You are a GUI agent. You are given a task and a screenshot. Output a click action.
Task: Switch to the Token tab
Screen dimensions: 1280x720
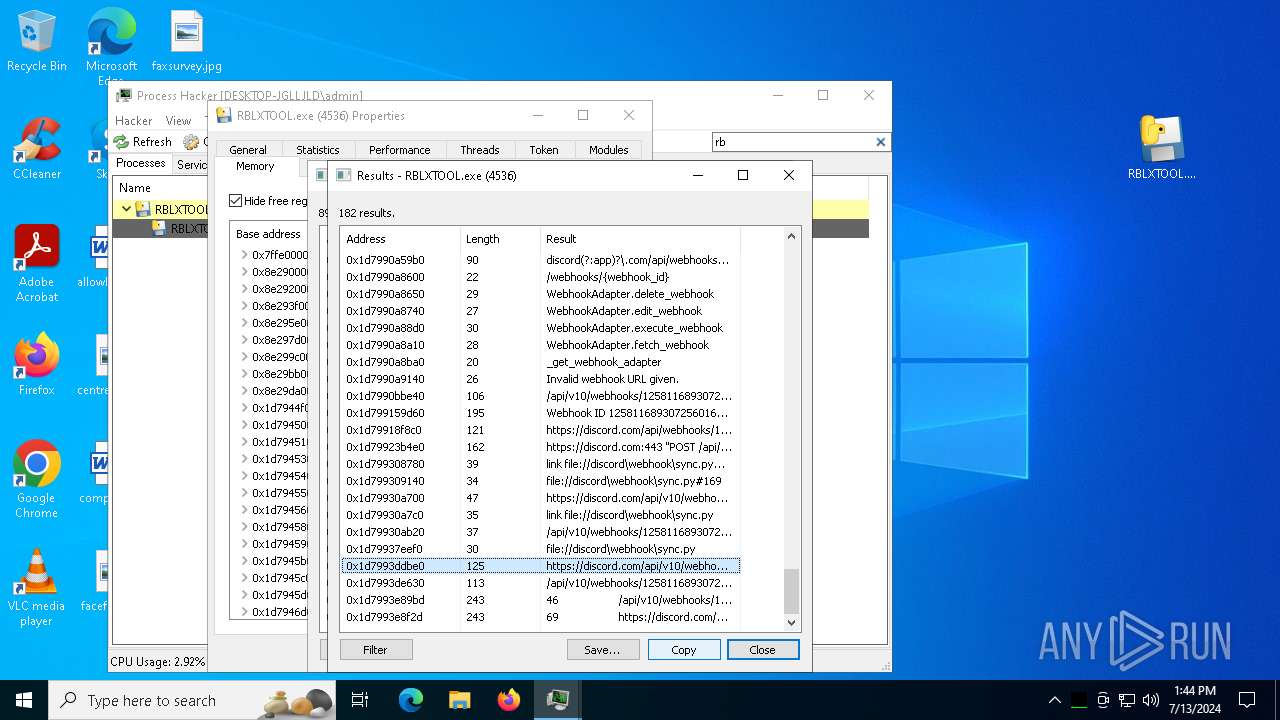pyautogui.click(x=544, y=150)
